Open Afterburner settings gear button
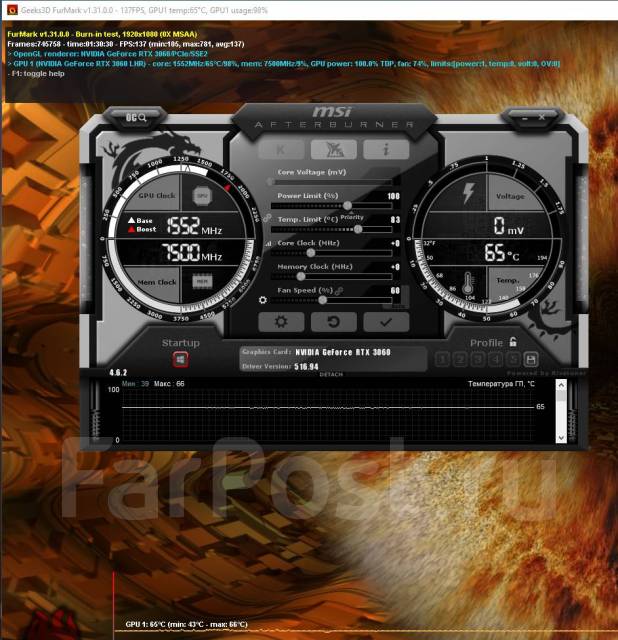Image resolution: width=618 pixels, height=640 pixels. (x=281, y=322)
